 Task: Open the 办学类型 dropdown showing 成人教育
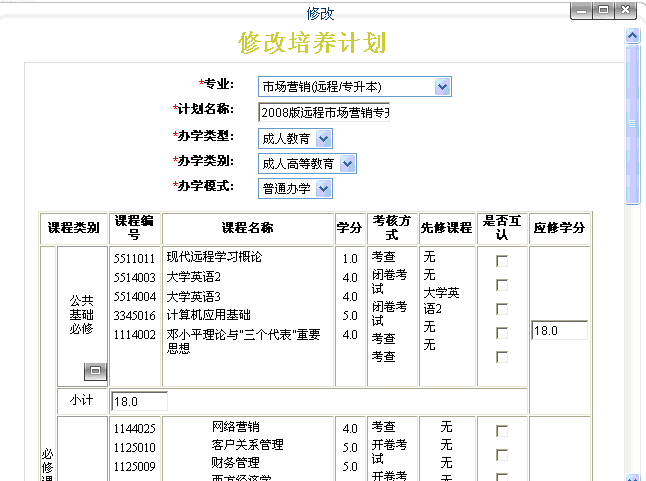coord(324,139)
